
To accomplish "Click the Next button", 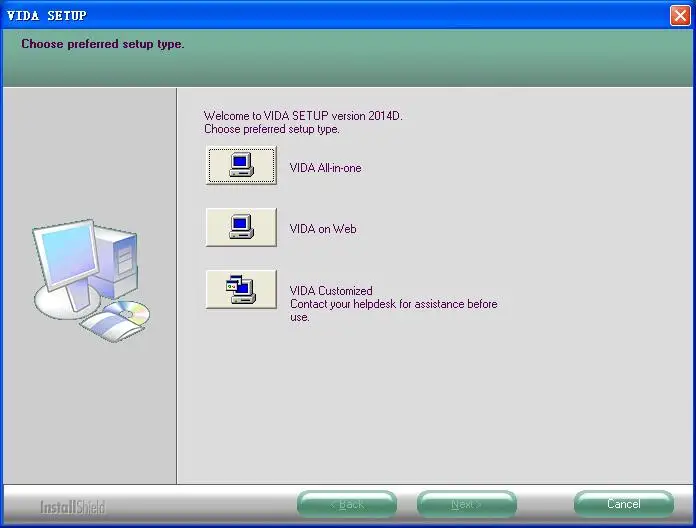I will [467, 504].
